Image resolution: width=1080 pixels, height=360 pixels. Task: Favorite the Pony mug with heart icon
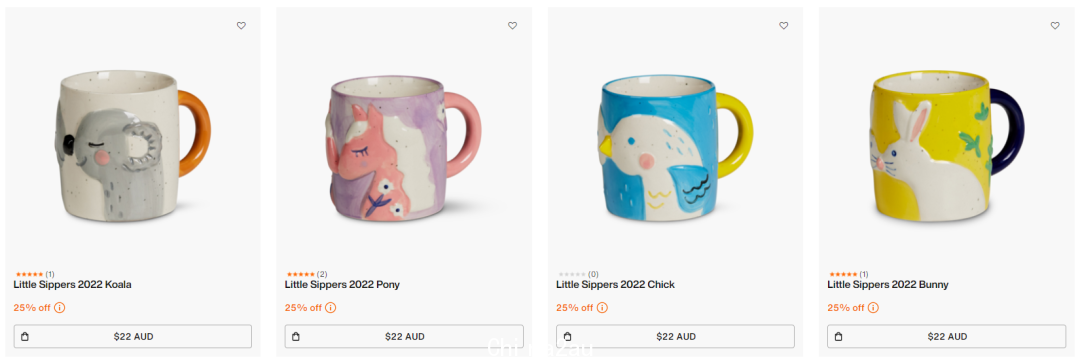[512, 25]
